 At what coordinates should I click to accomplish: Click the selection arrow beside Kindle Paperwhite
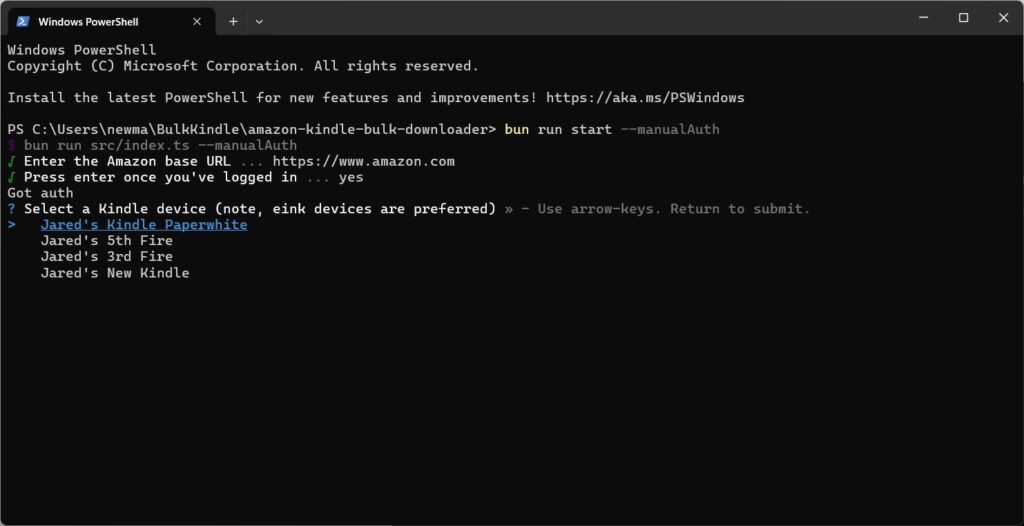coord(12,225)
